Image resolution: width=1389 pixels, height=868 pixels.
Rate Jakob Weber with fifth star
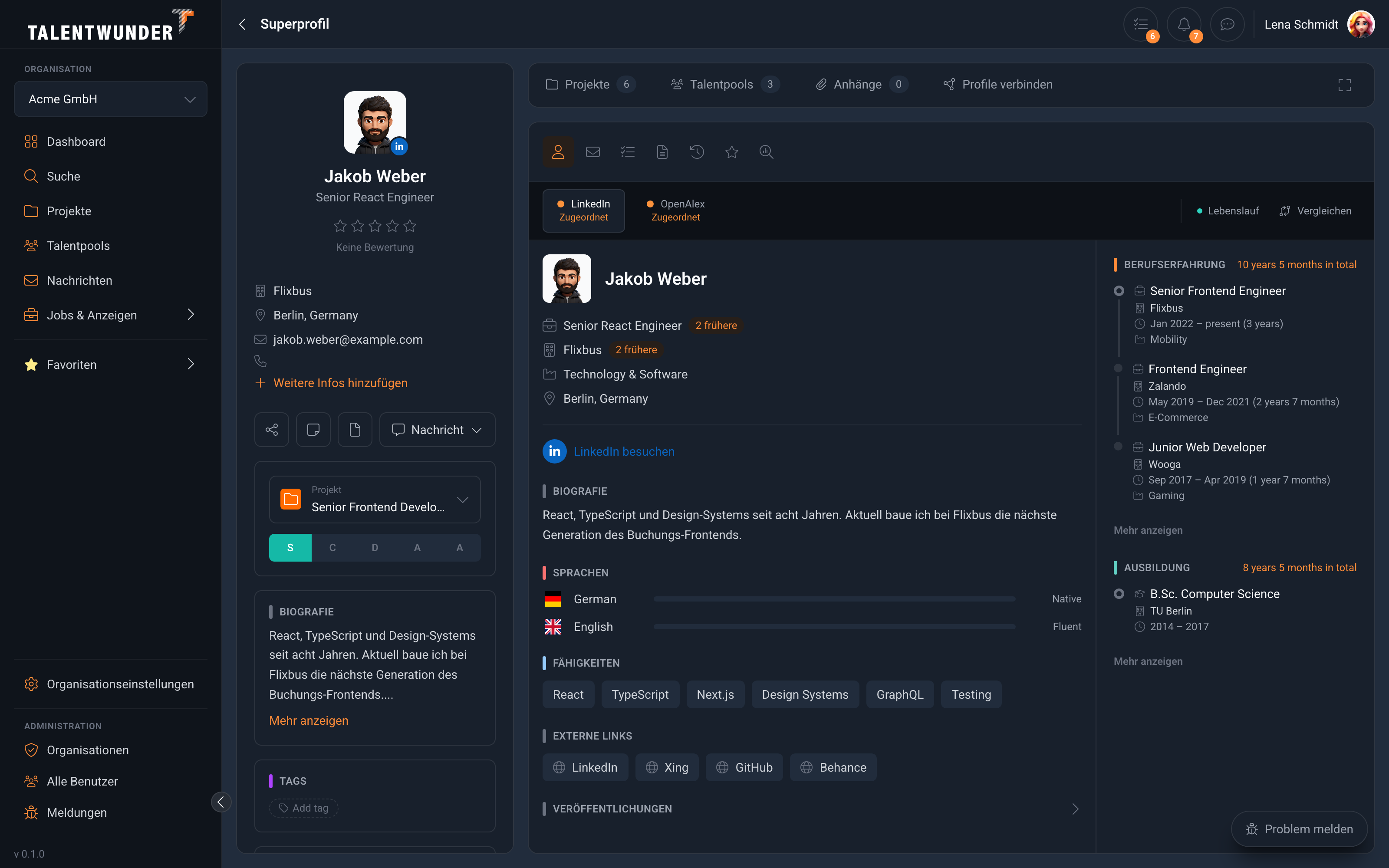pos(410,226)
